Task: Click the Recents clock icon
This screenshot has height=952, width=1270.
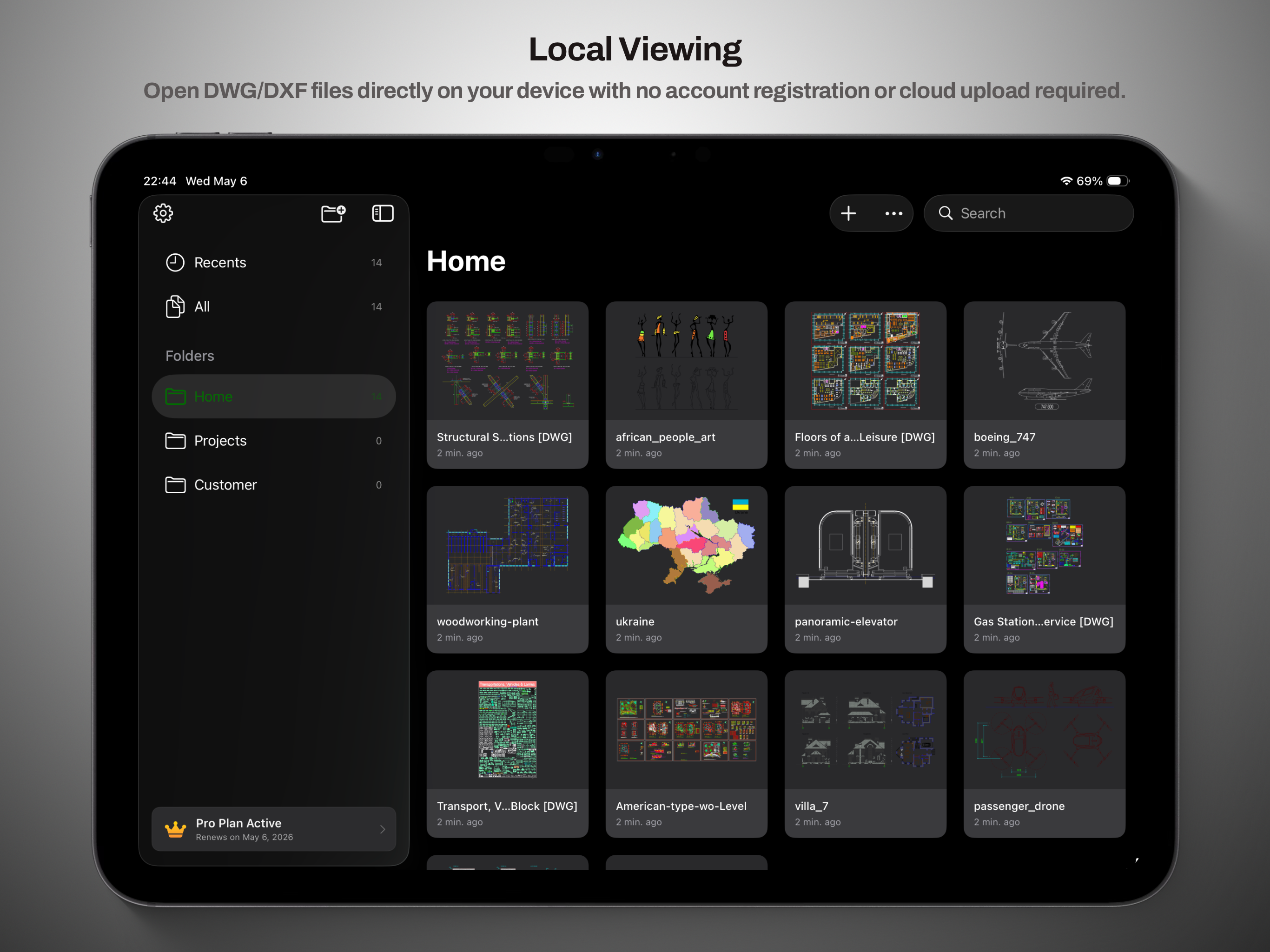Action: (x=175, y=262)
